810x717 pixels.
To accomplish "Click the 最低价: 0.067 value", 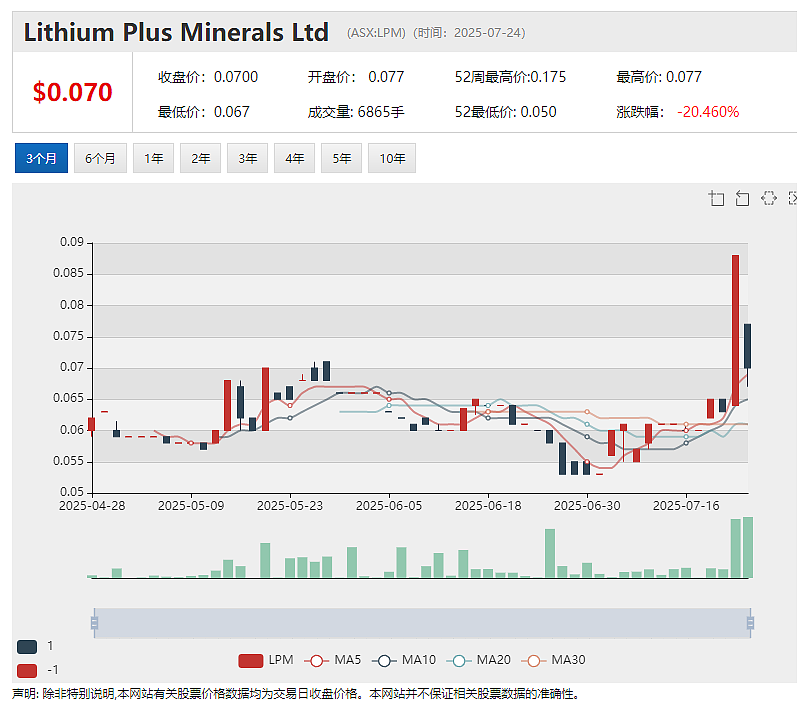I will pyautogui.click(x=204, y=112).
